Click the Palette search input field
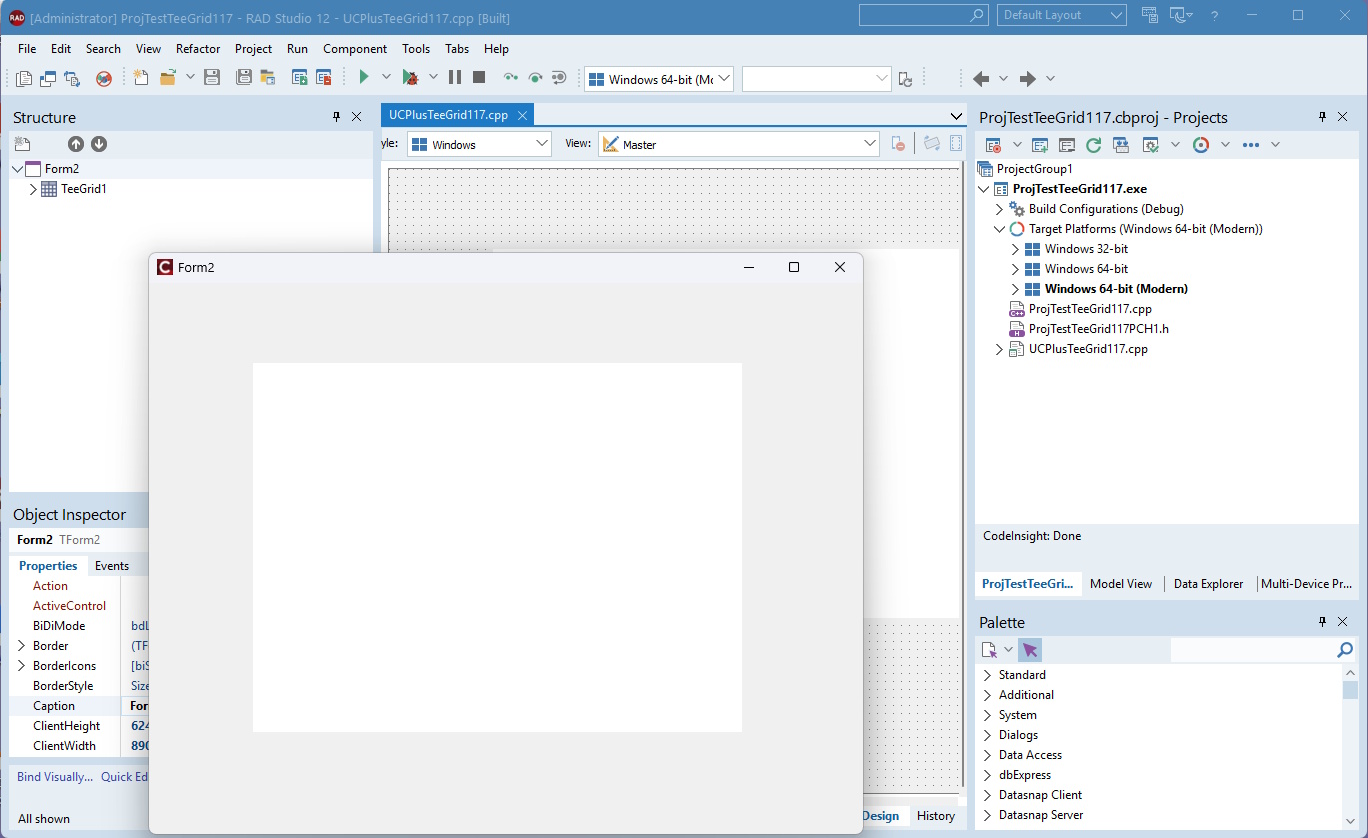This screenshot has height=838, width=1368. pyautogui.click(x=1253, y=650)
